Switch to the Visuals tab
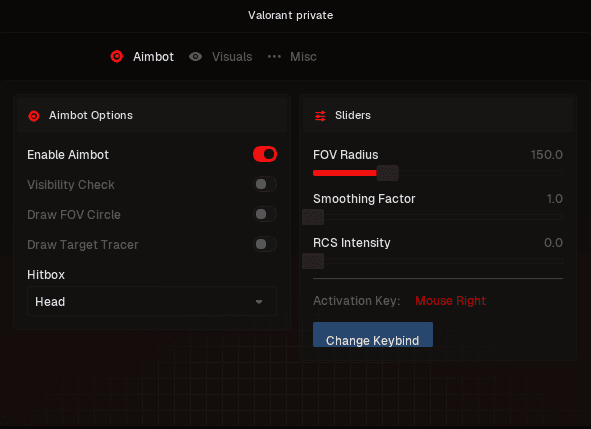Image resolution: width=591 pixels, height=429 pixels. coord(232,57)
